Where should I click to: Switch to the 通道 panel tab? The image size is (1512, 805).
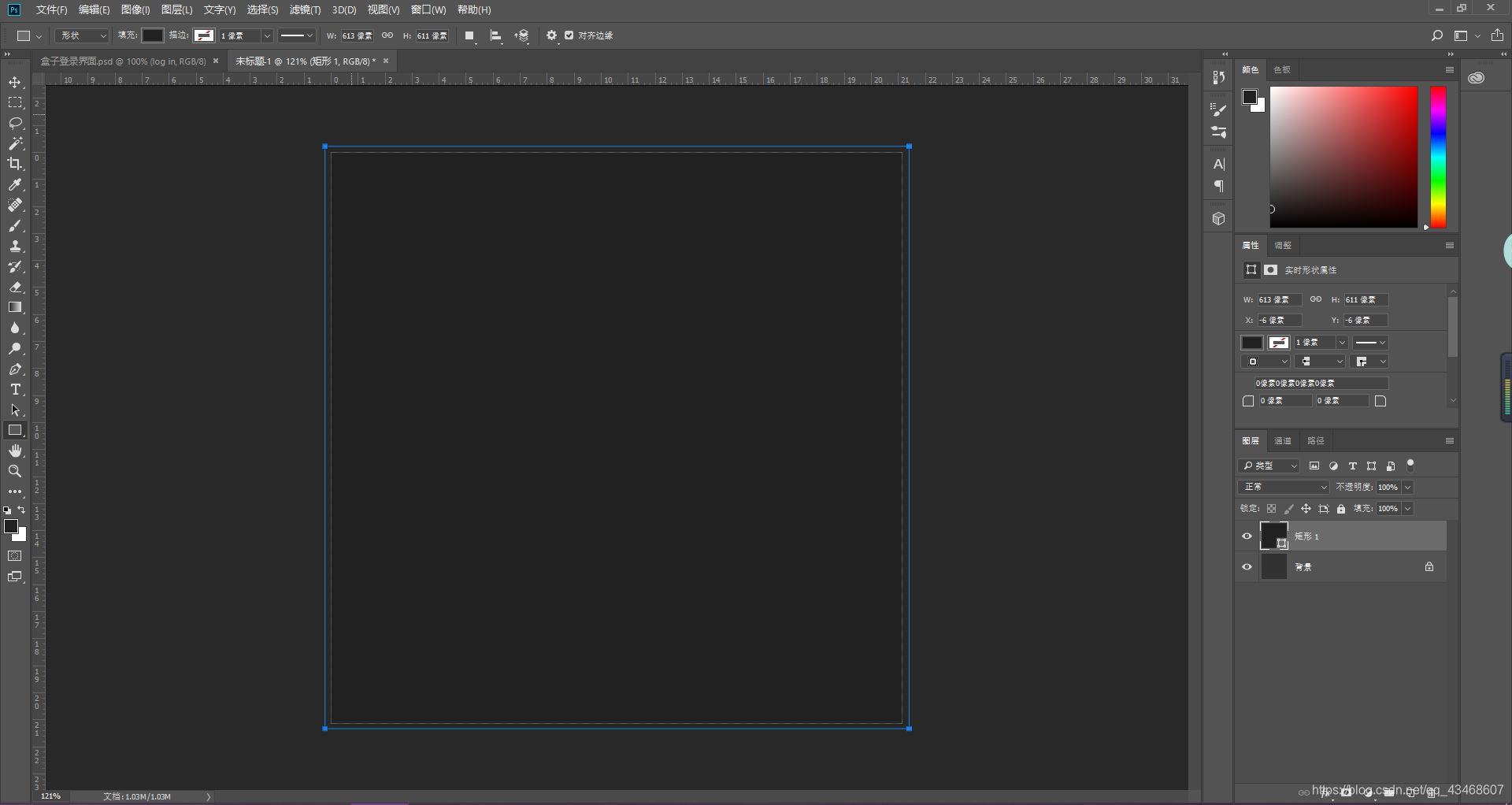[x=1283, y=441]
